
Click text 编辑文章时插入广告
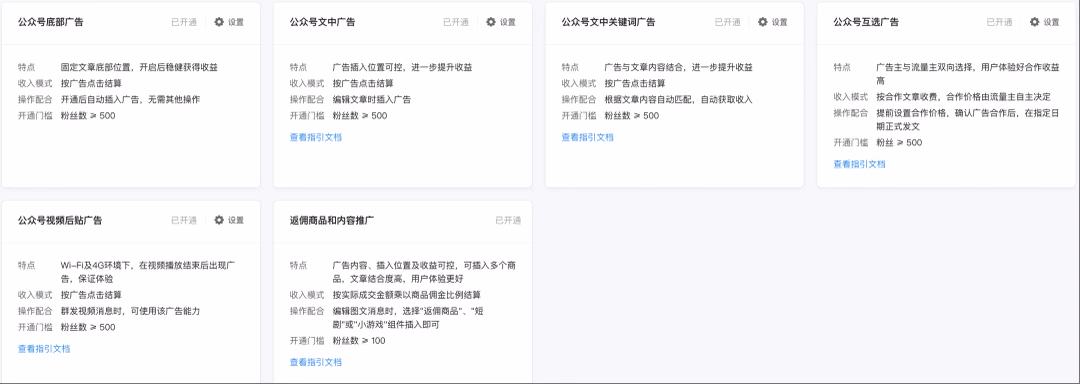click(372, 99)
